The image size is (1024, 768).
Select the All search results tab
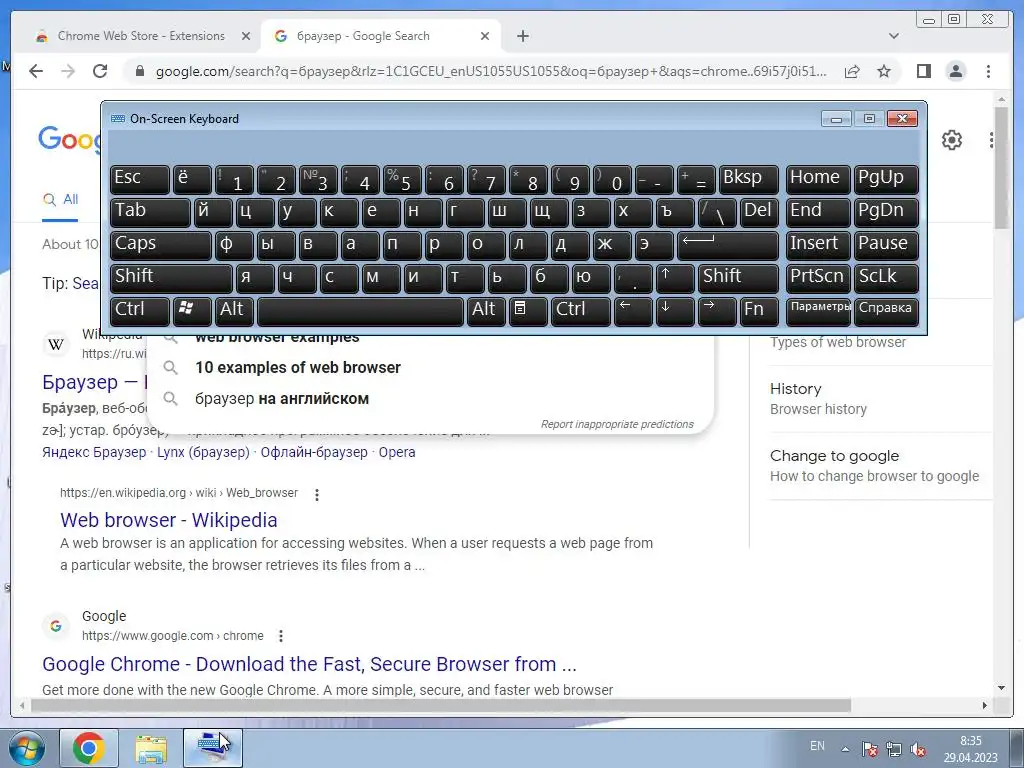[x=61, y=200]
